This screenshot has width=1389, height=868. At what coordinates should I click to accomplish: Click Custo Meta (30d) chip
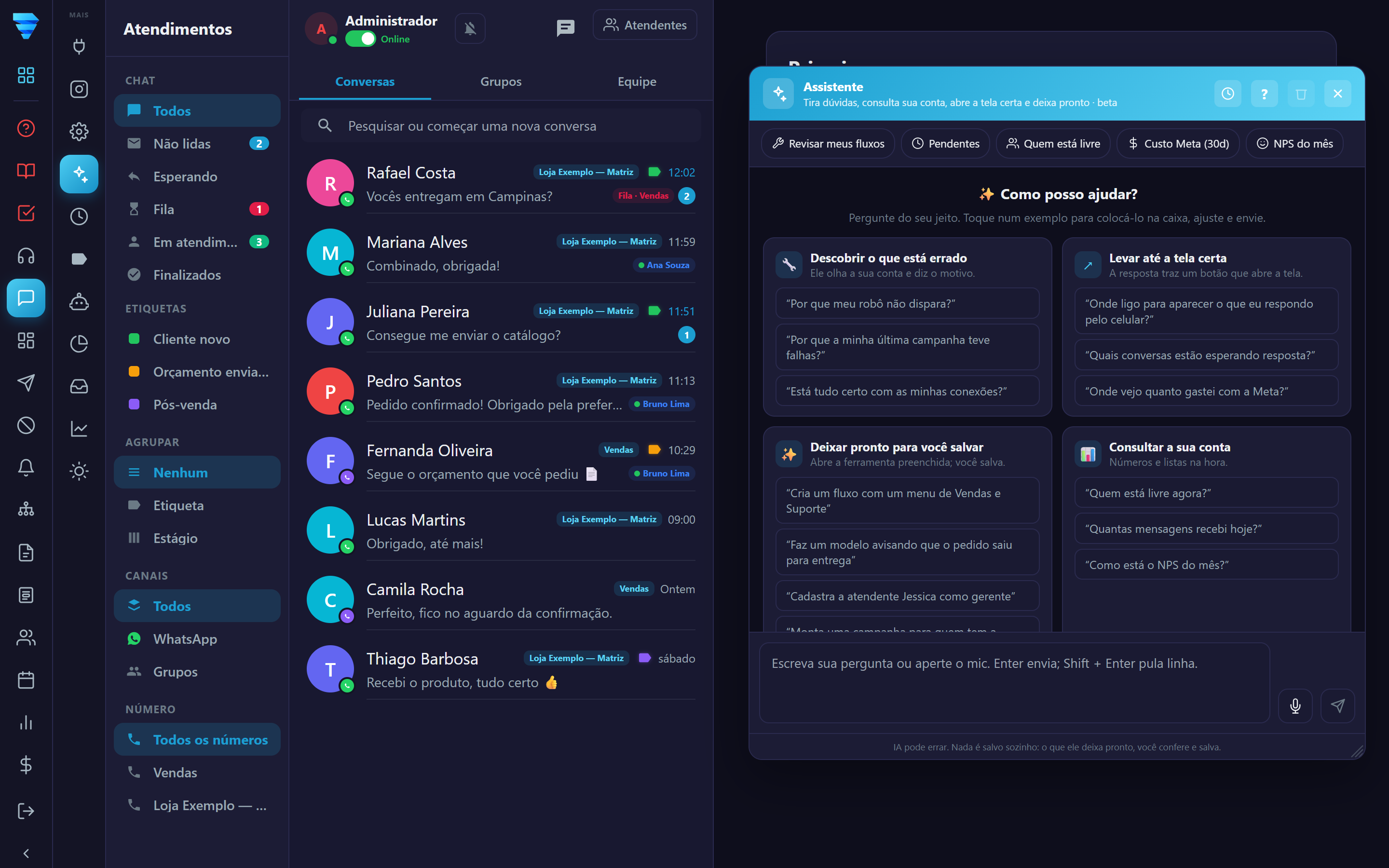coord(1178,144)
